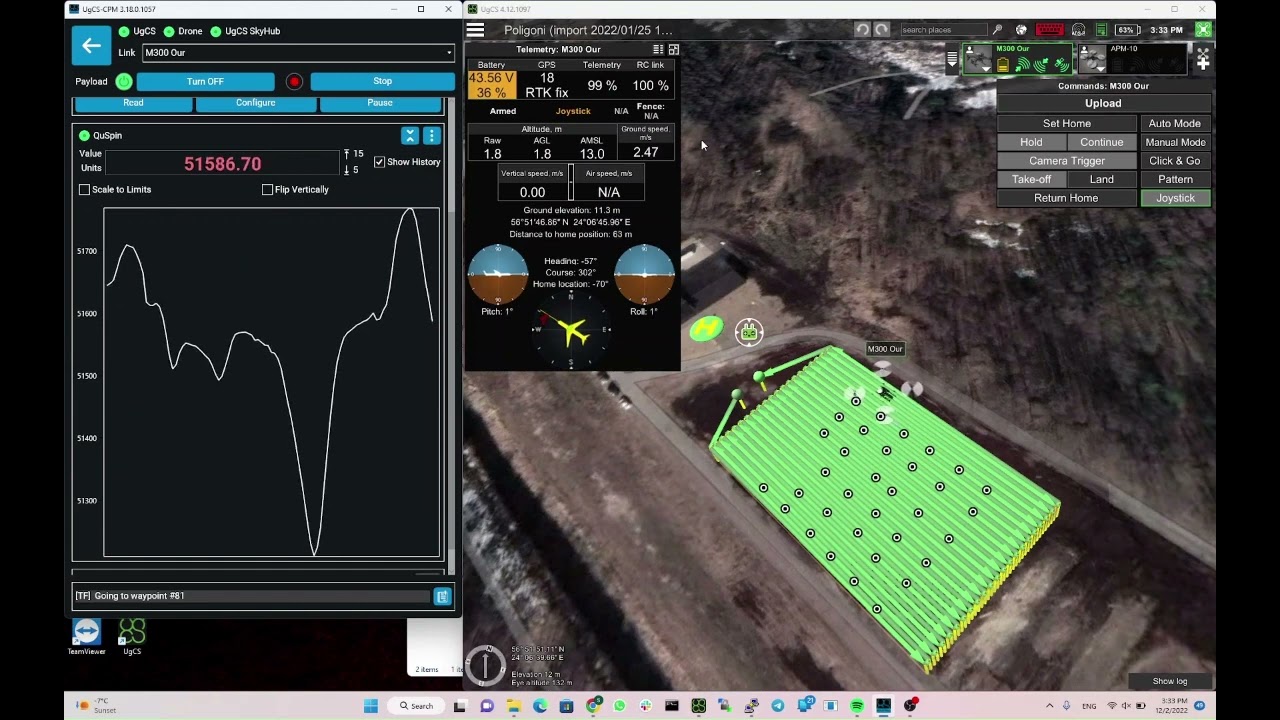The height and width of the screenshot is (720, 1280).
Task: Click the Windows Start button
Action: pyautogui.click(x=370, y=706)
